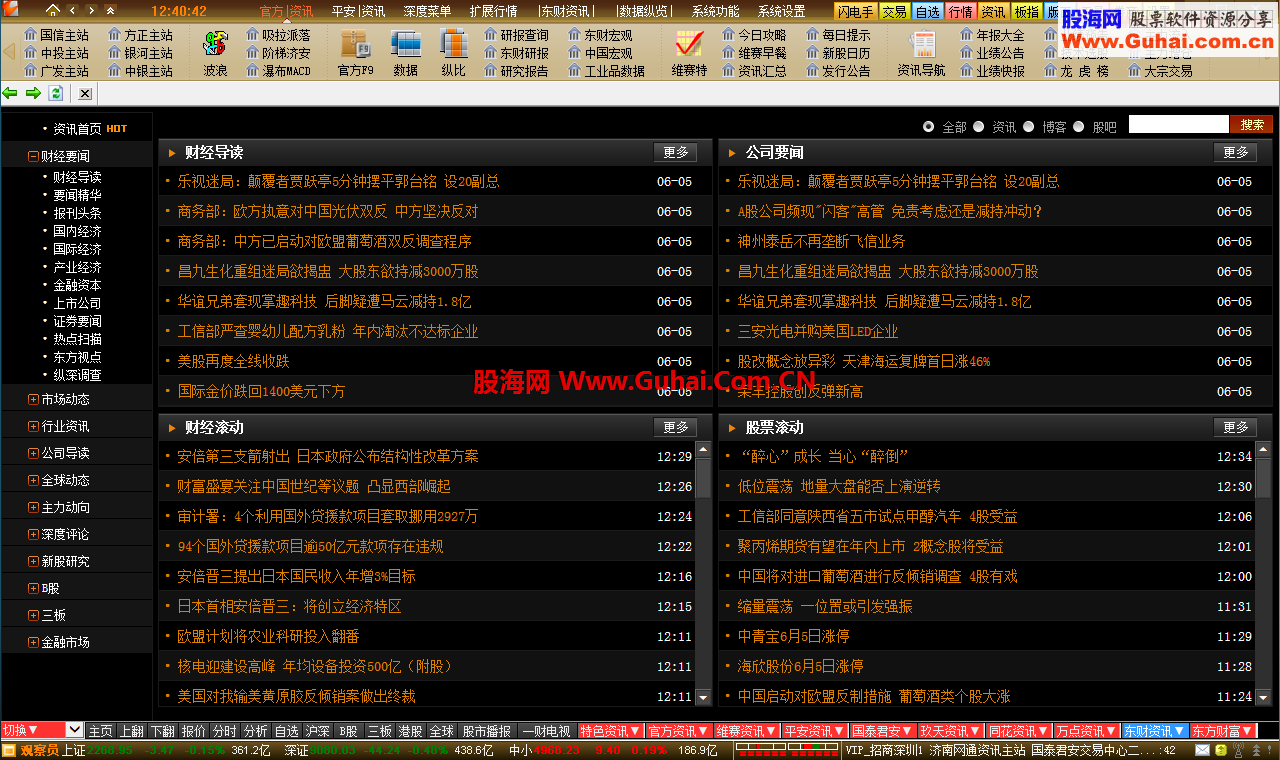Click the orange 搜索 search button
Image resolution: width=1280 pixels, height=760 pixels.
coord(1252,125)
